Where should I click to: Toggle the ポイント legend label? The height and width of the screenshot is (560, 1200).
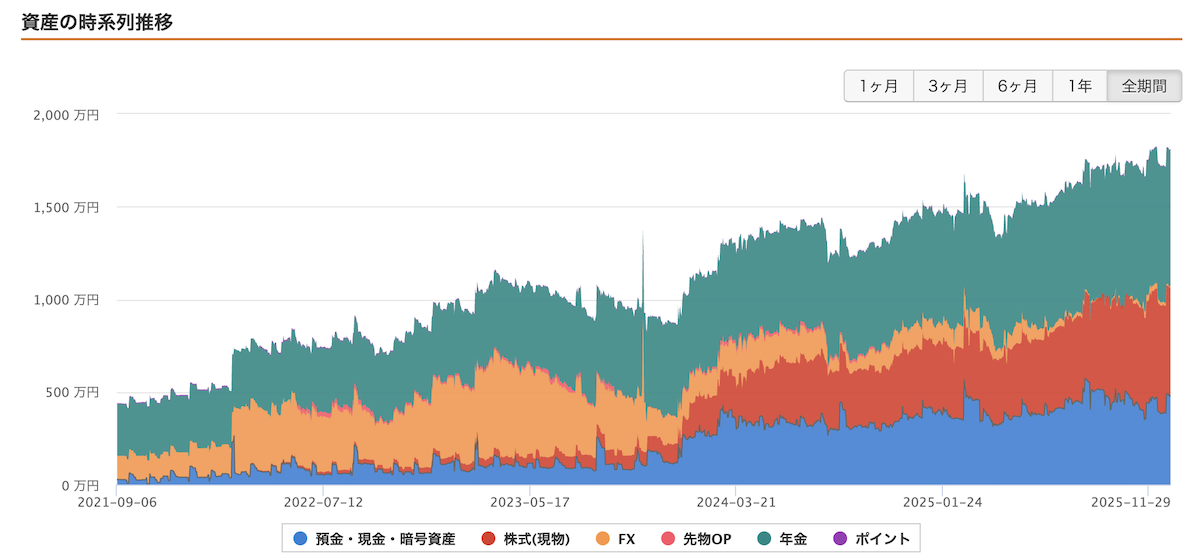(x=881, y=539)
